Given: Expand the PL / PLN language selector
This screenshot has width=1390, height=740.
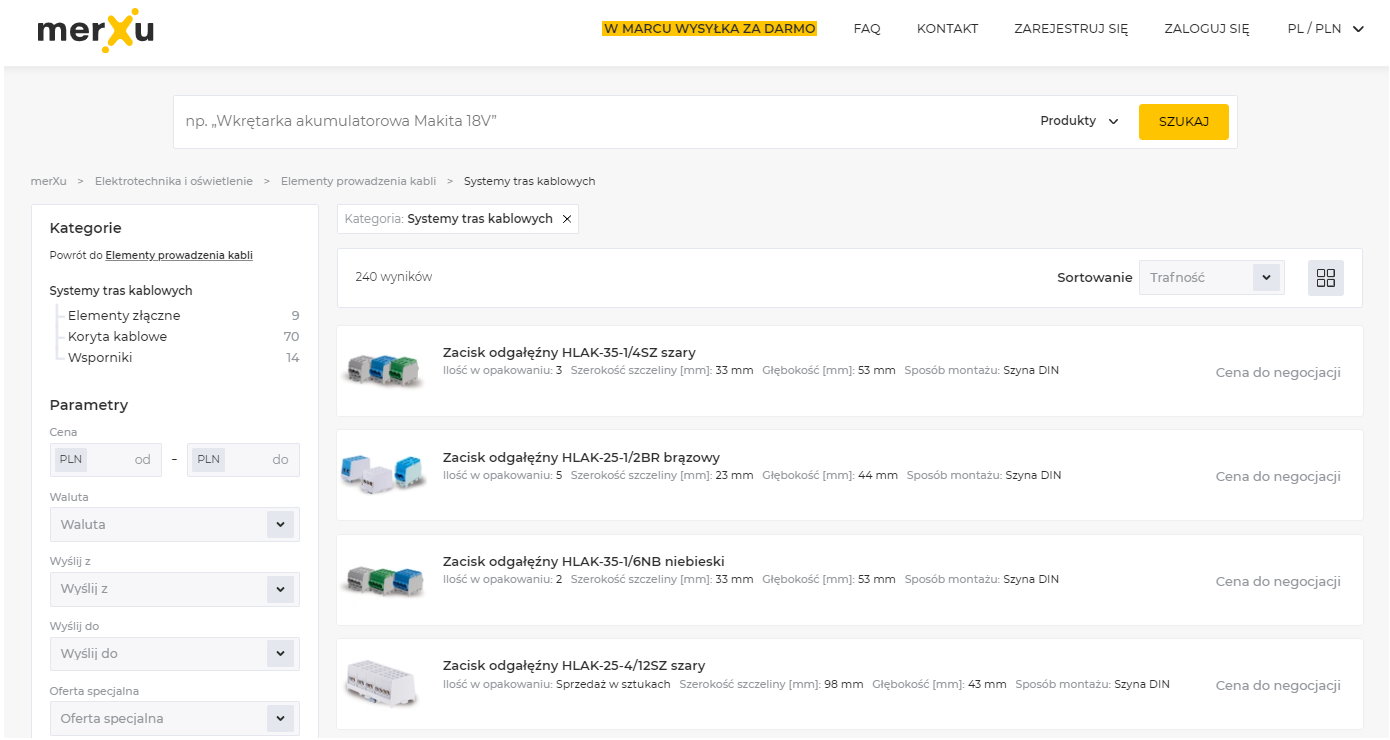Looking at the screenshot, I should [1325, 29].
